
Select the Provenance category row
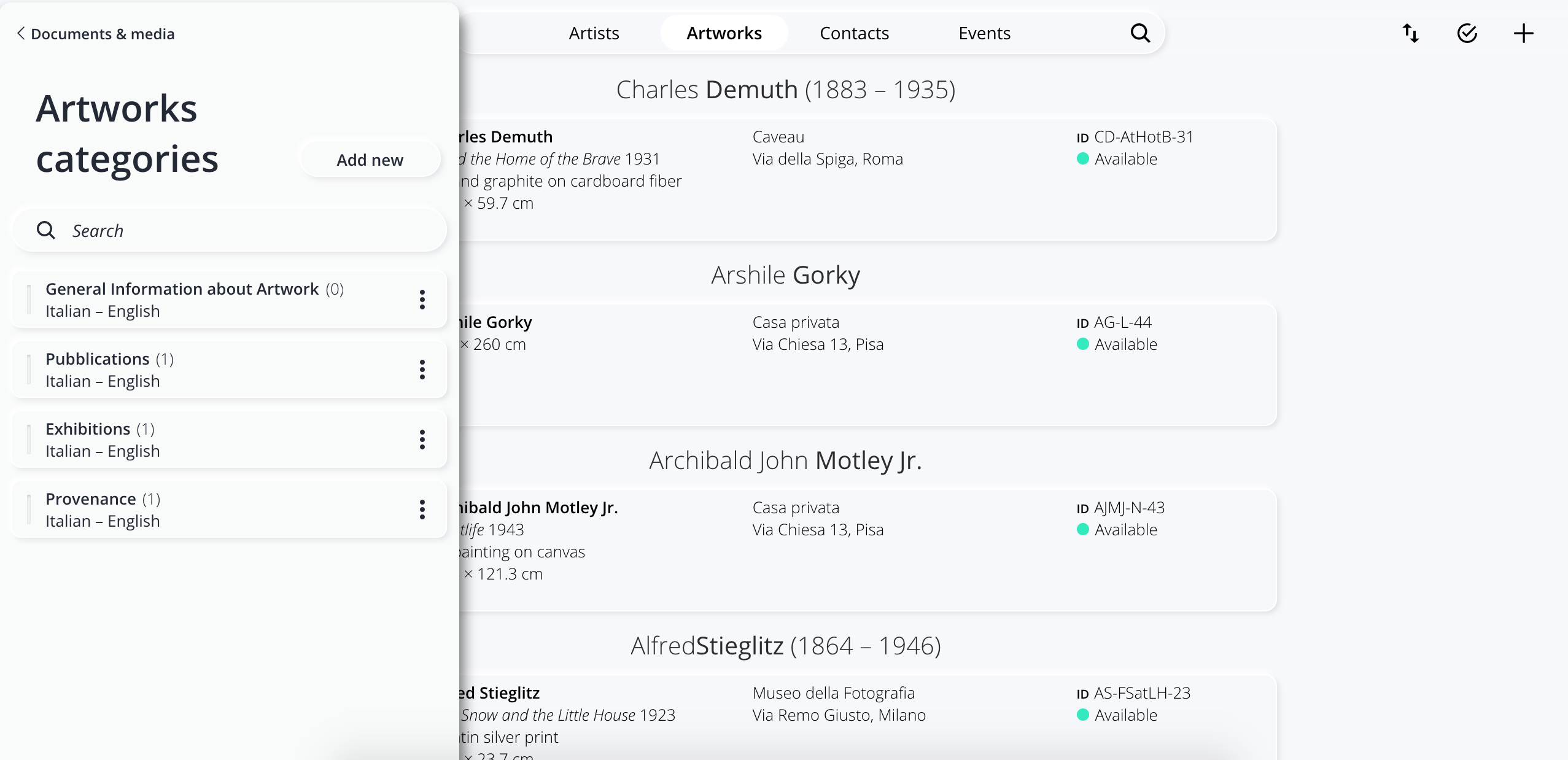pos(229,510)
